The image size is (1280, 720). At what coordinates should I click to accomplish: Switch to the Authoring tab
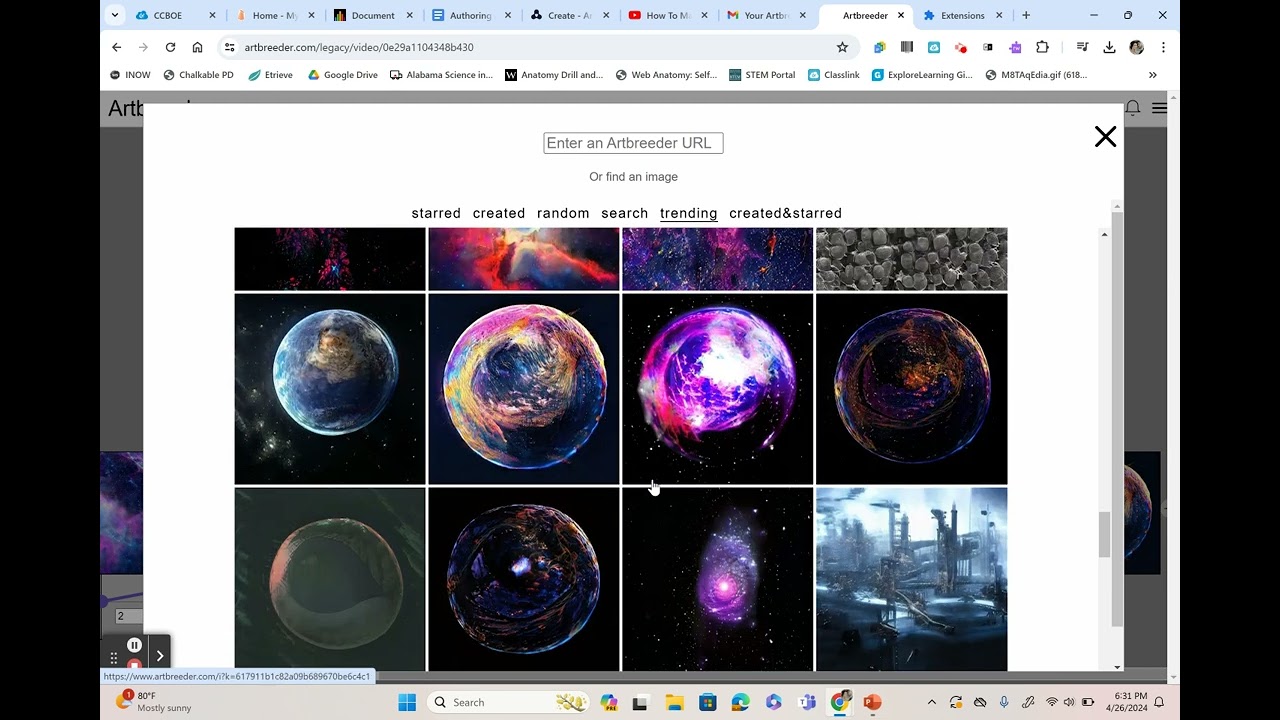(x=470, y=15)
